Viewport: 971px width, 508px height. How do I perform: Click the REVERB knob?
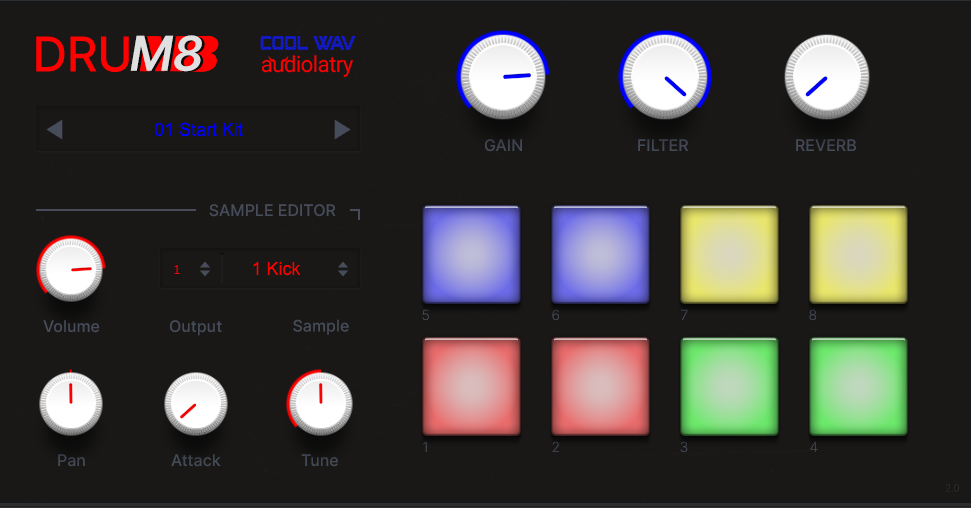[827, 76]
